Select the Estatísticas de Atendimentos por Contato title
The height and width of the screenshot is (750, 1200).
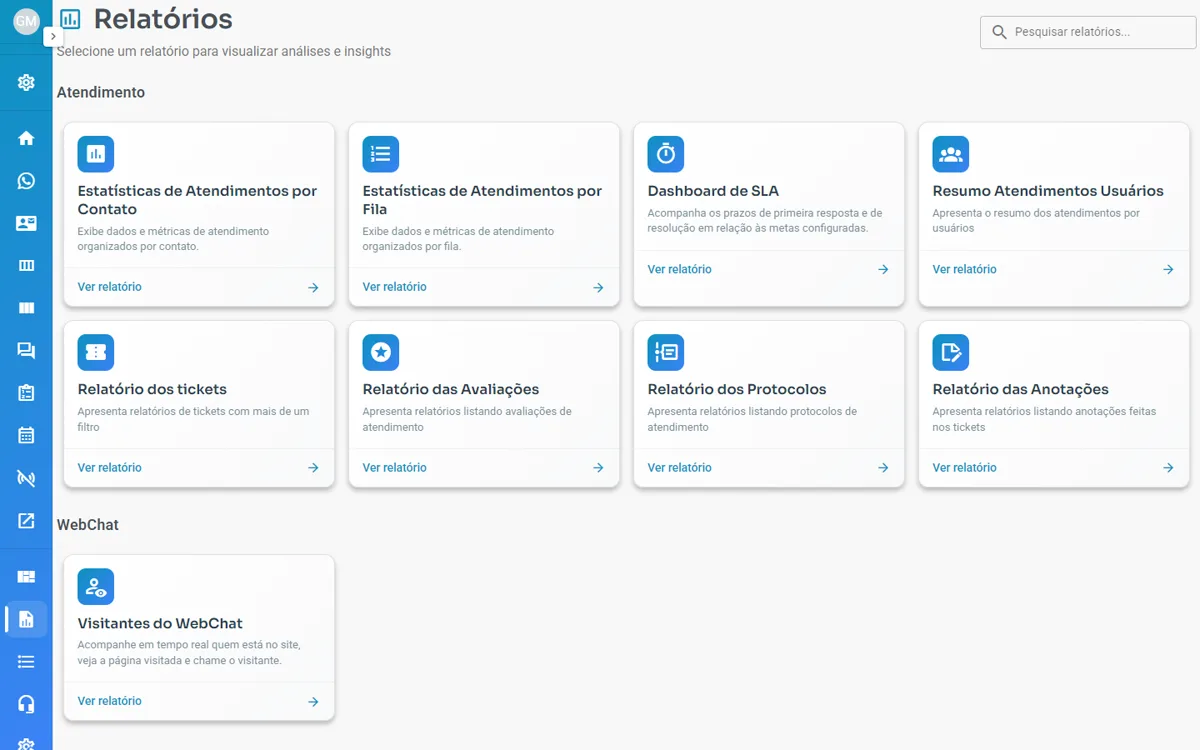[x=198, y=200]
